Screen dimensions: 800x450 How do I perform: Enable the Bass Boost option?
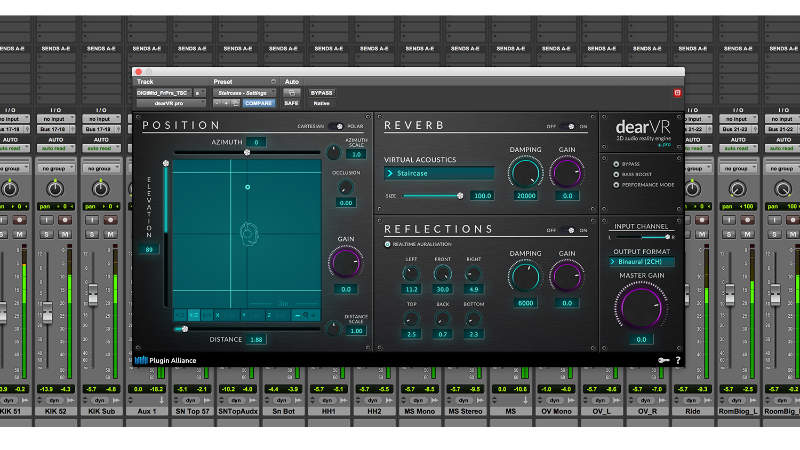pyautogui.click(x=616, y=174)
